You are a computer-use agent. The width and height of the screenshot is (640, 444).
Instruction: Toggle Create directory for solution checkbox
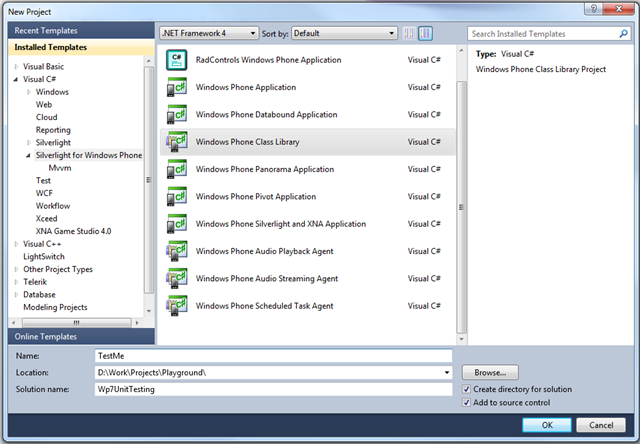[467, 389]
